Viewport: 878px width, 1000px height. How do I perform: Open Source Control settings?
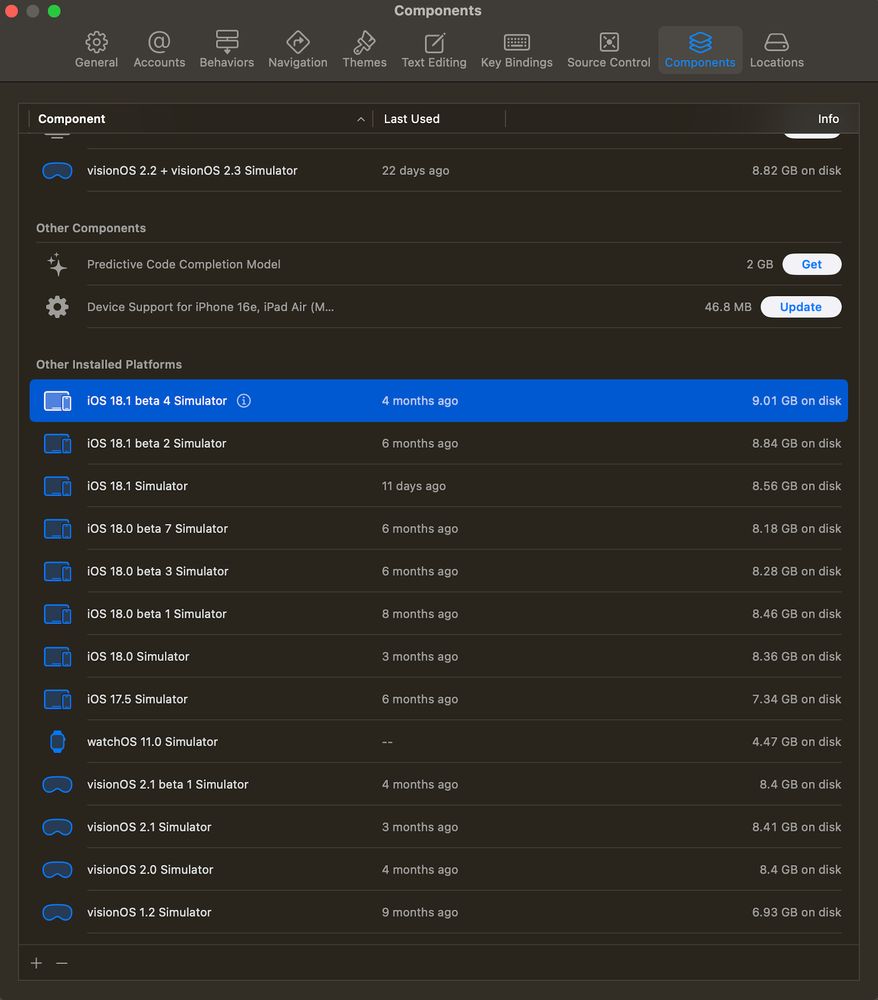tap(609, 50)
